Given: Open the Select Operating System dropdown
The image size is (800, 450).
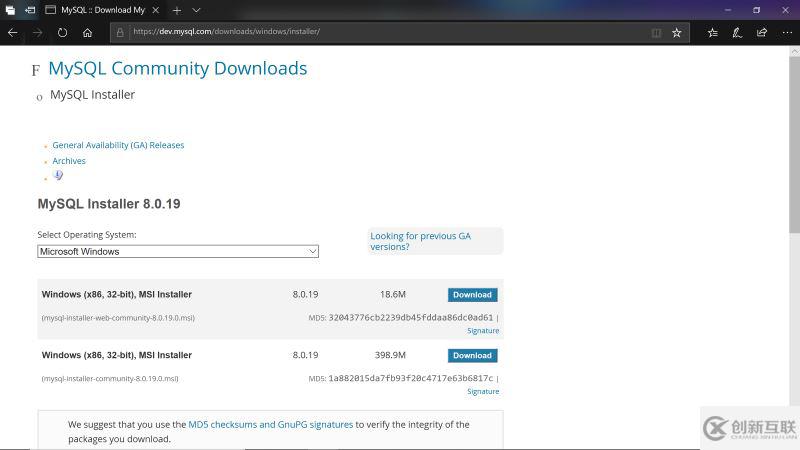Looking at the screenshot, I should [178, 252].
